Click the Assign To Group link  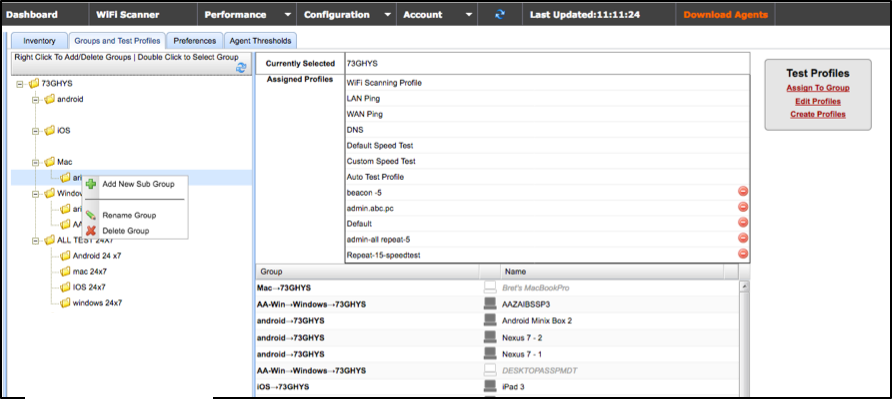click(x=817, y=88)
